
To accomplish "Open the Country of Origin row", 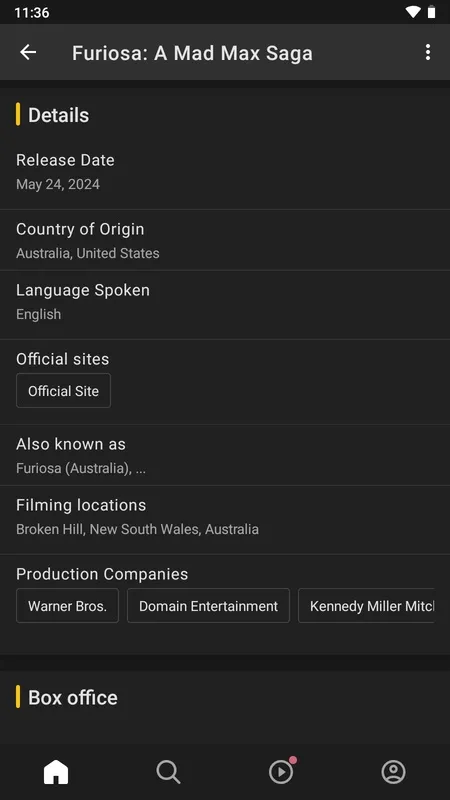I will click(225, 240).
